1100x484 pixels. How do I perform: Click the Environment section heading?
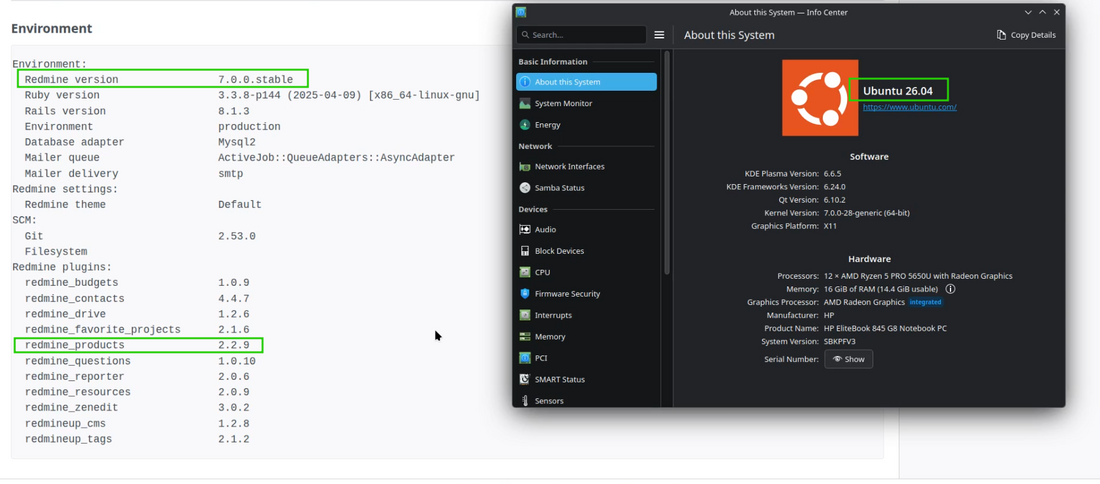click(x=51, y=29)
